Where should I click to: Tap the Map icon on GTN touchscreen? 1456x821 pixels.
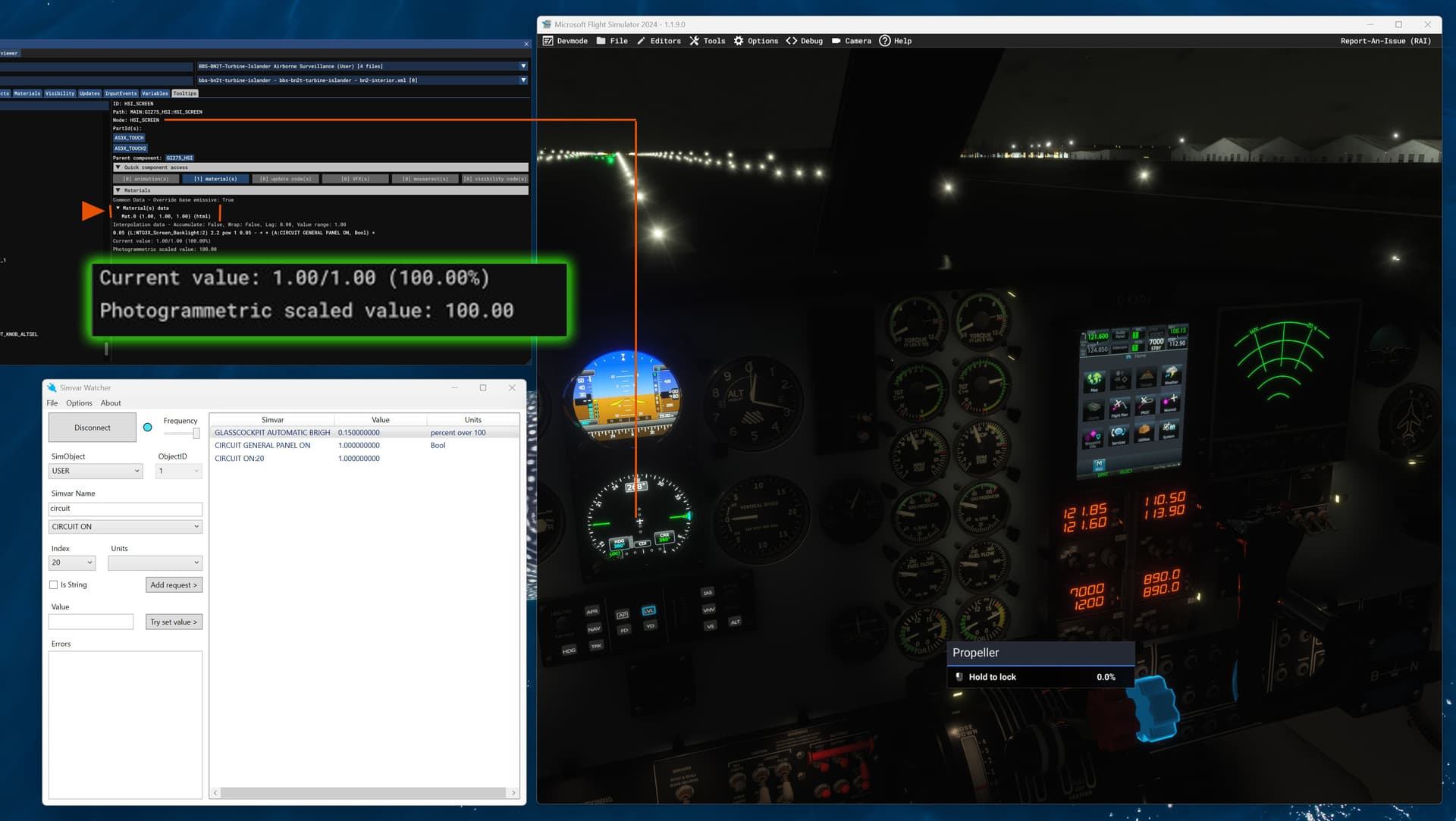[1094, 381]
